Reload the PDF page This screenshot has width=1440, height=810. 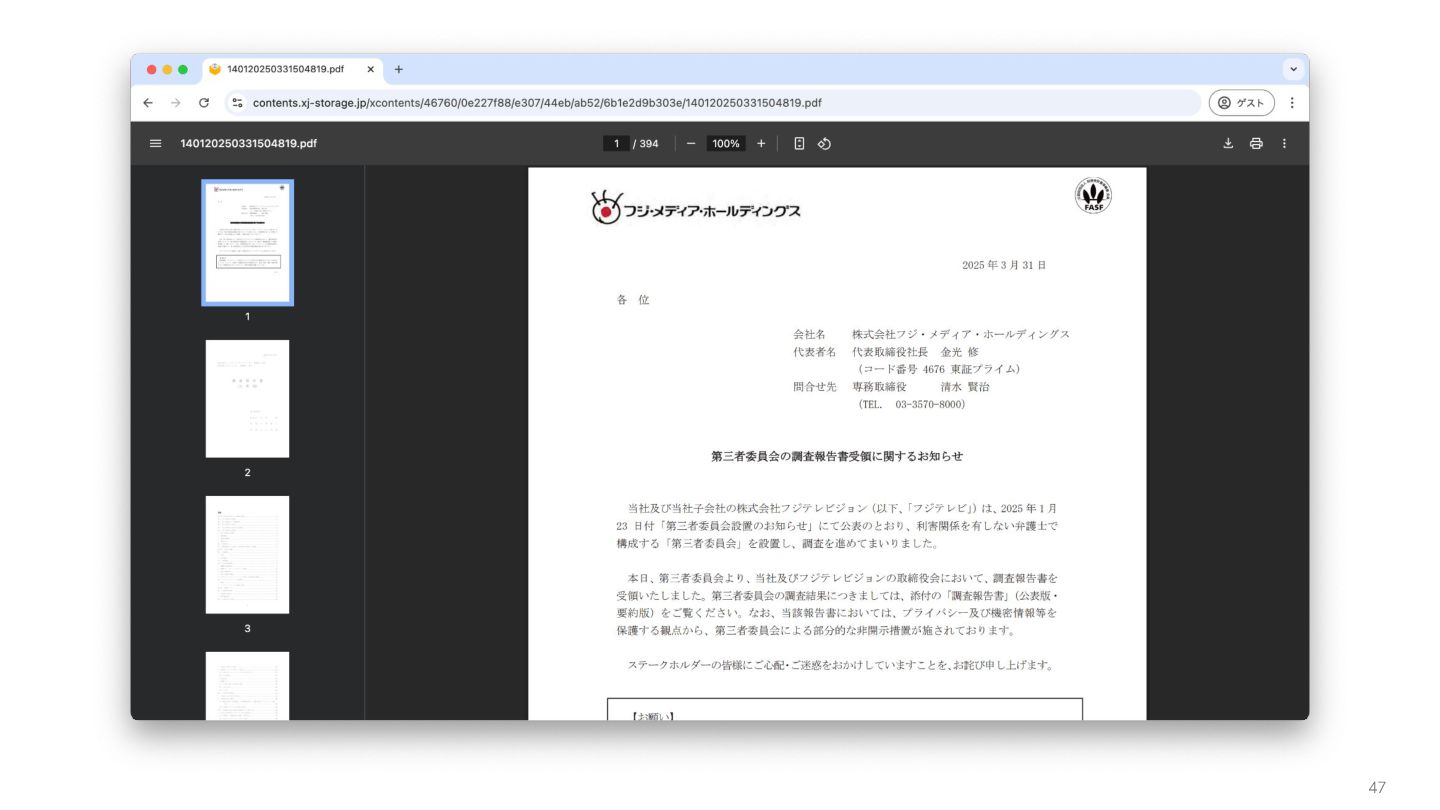204,103
